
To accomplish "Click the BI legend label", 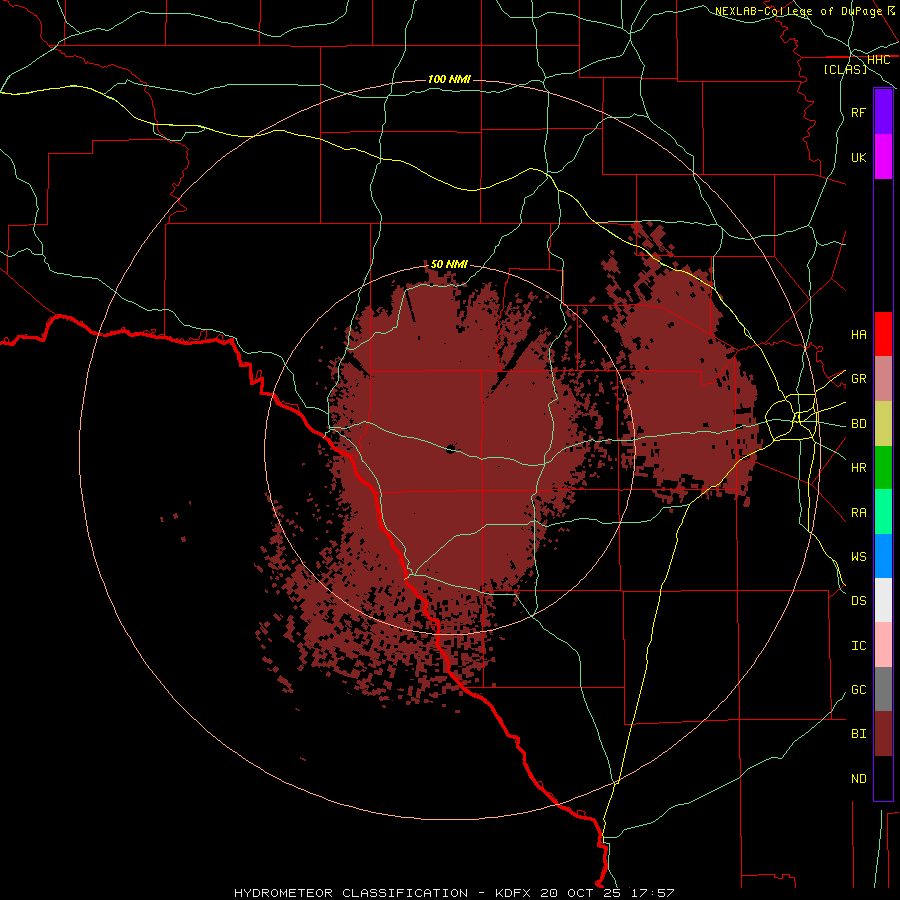I will pos(858,734).
